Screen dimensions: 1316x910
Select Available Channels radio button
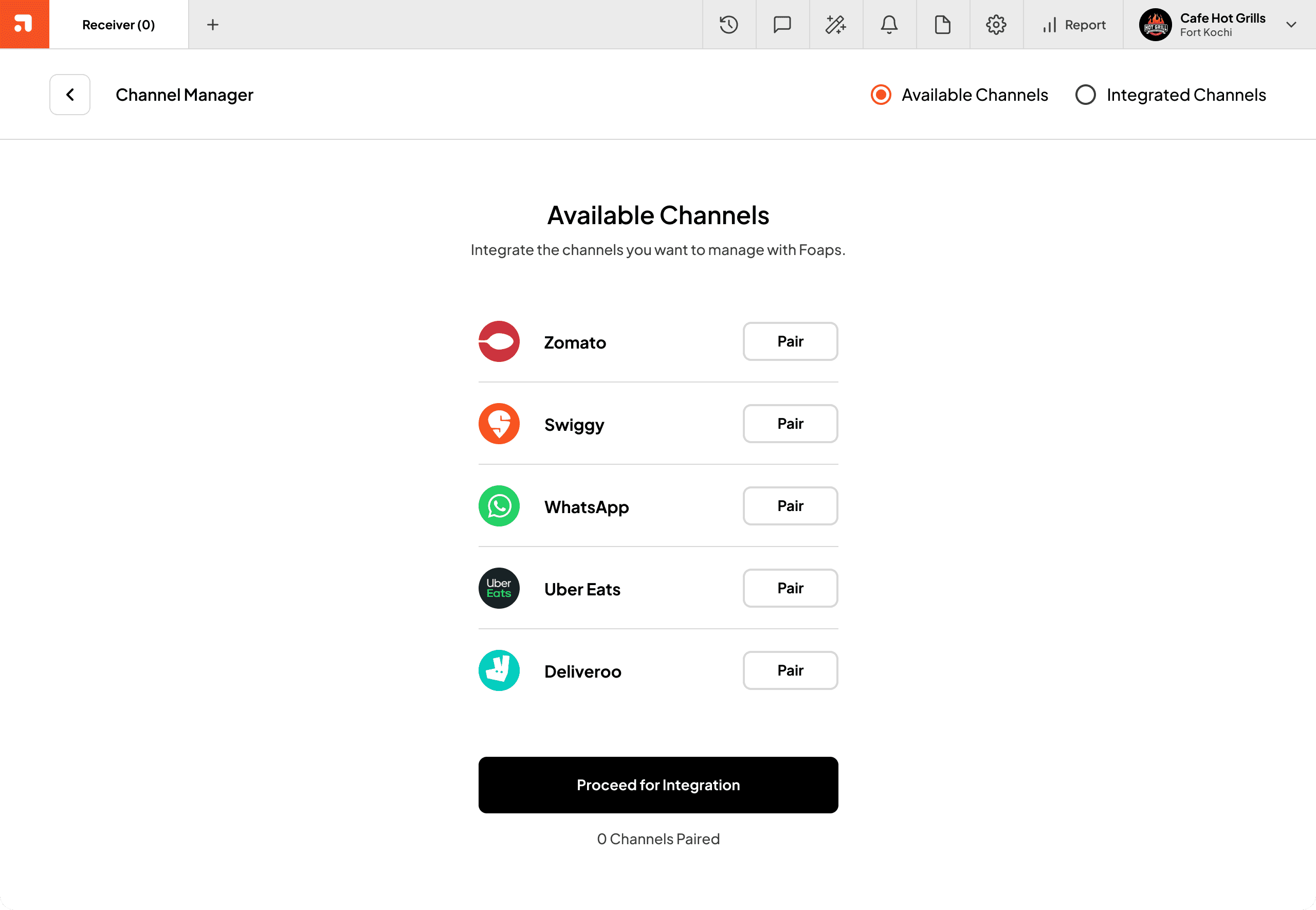tap(881, 95)
